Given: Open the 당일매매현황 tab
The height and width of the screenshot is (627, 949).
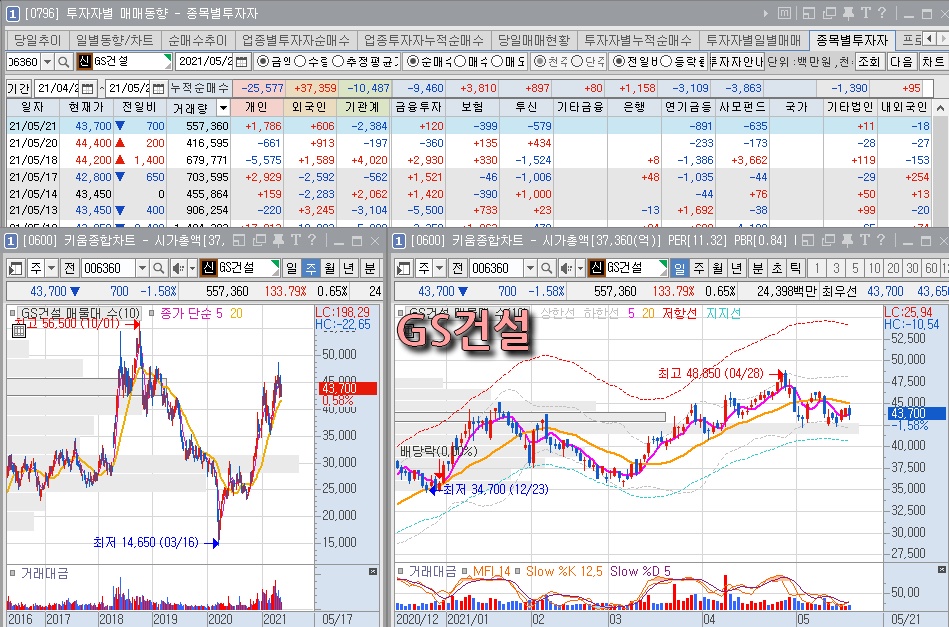Looking at the screenshot, I should click(x=534, y=40).
